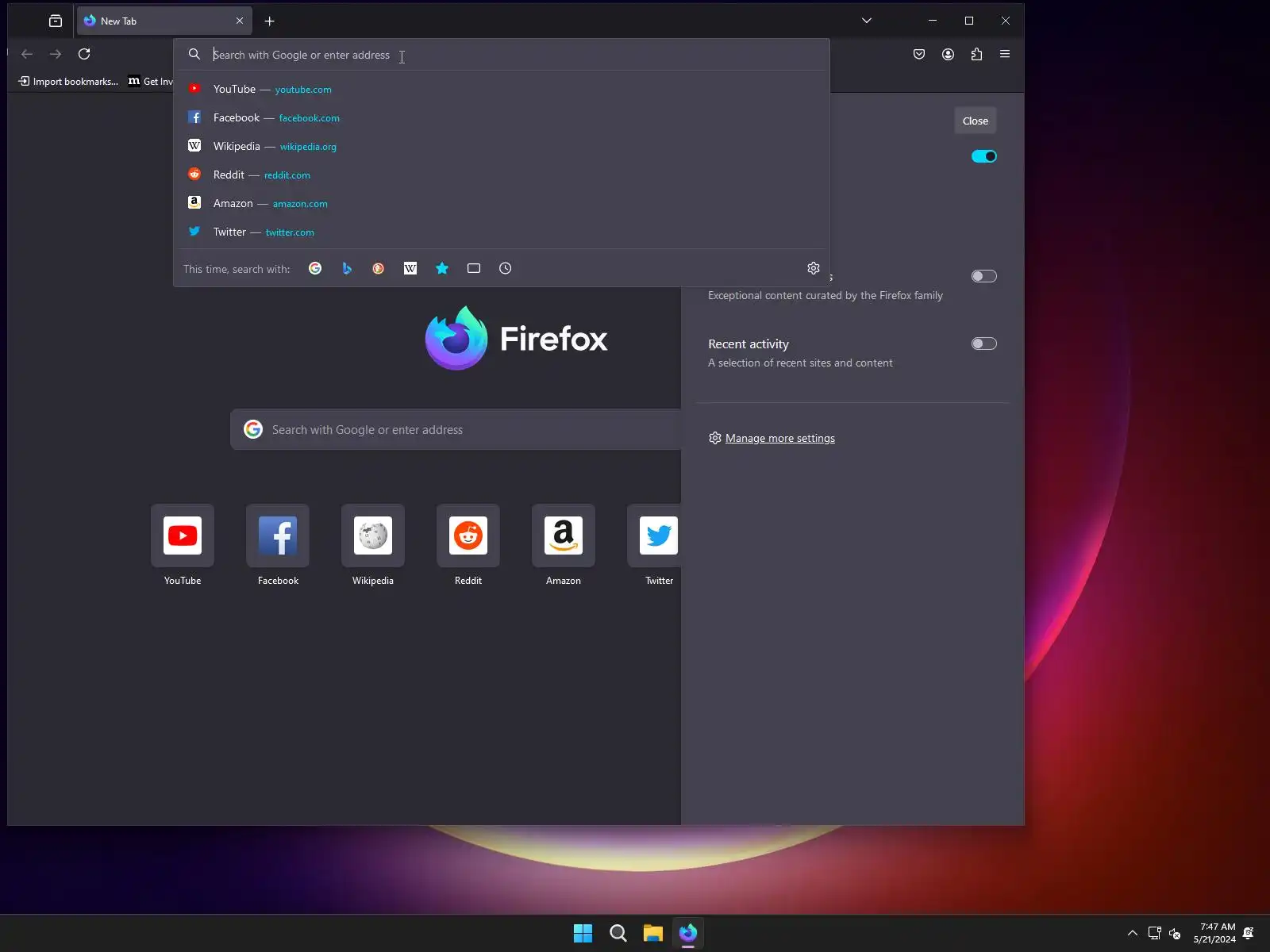Search this time in Bookmarks
This screenshot has width=1270, height=952.
coord(442,268)
